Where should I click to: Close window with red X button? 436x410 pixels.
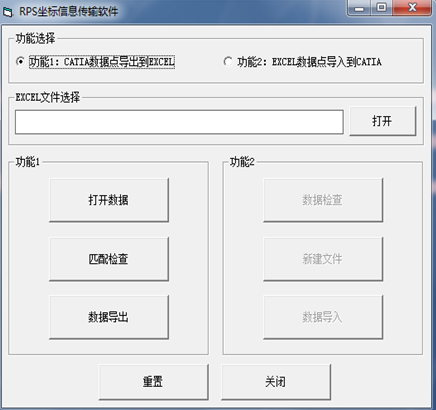[x=412, y=8]
